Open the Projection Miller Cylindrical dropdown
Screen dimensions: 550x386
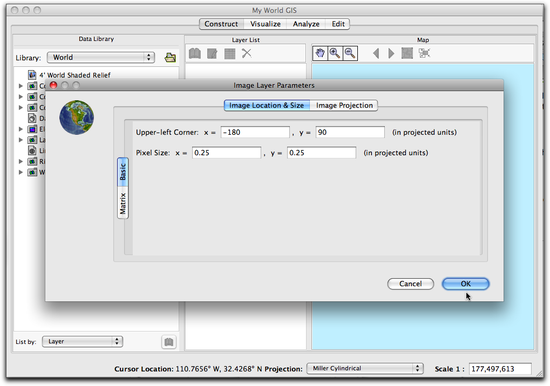[x=365, y=368]
